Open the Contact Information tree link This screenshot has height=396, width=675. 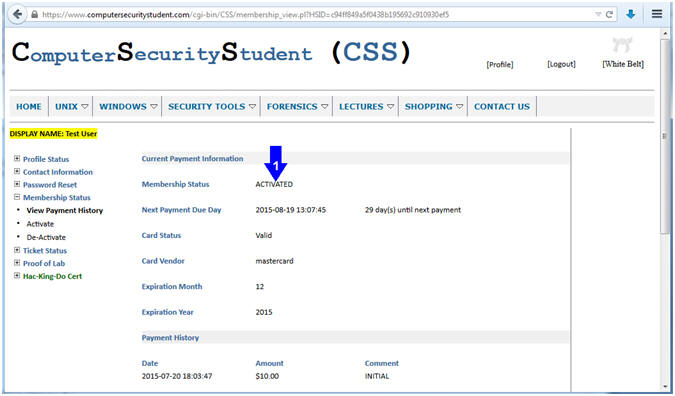pos(58,172)
